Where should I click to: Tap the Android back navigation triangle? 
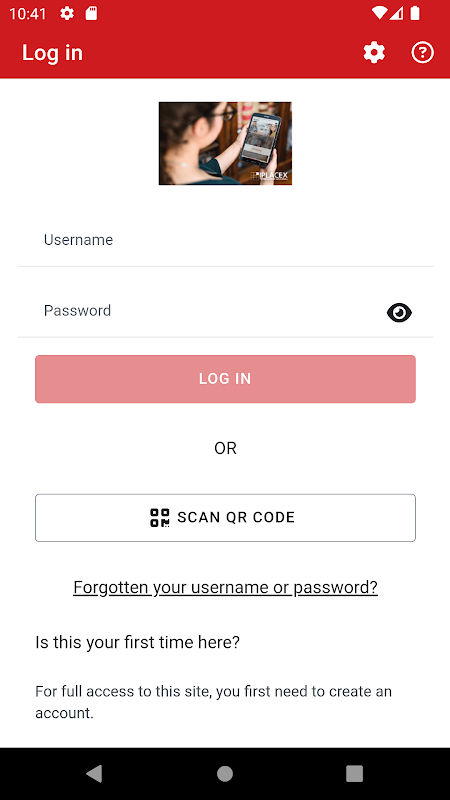tap(95, 773)
